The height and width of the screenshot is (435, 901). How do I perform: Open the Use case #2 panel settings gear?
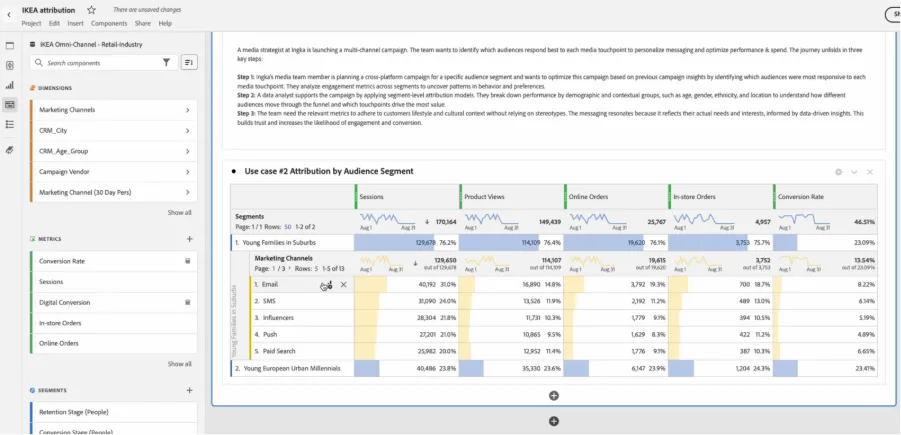[838, 172]
